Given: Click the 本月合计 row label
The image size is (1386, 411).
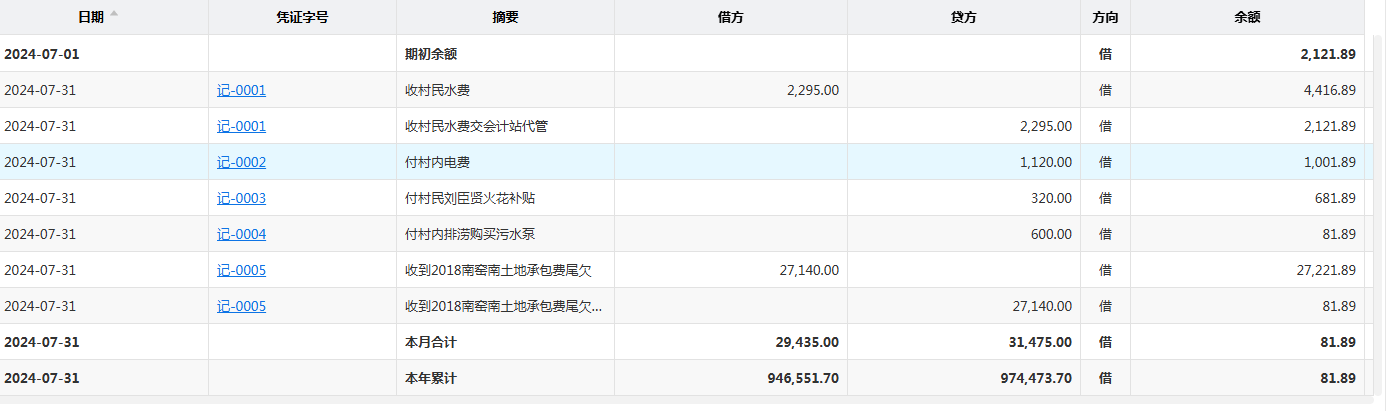Looking at the screenshot, I should tap(431, 342).
